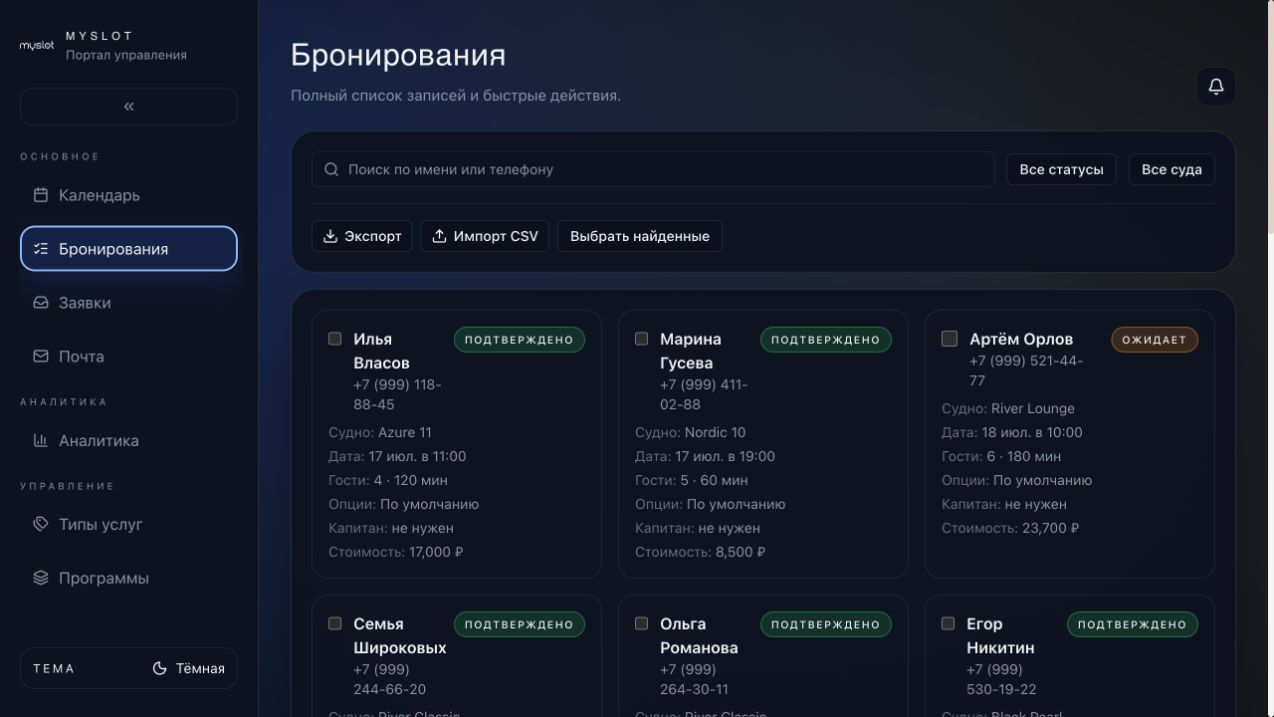Click the date 17 июл. в 11:00
Image resolution: width=1274 pixels, height=717 pixels.
coord(417,457)
